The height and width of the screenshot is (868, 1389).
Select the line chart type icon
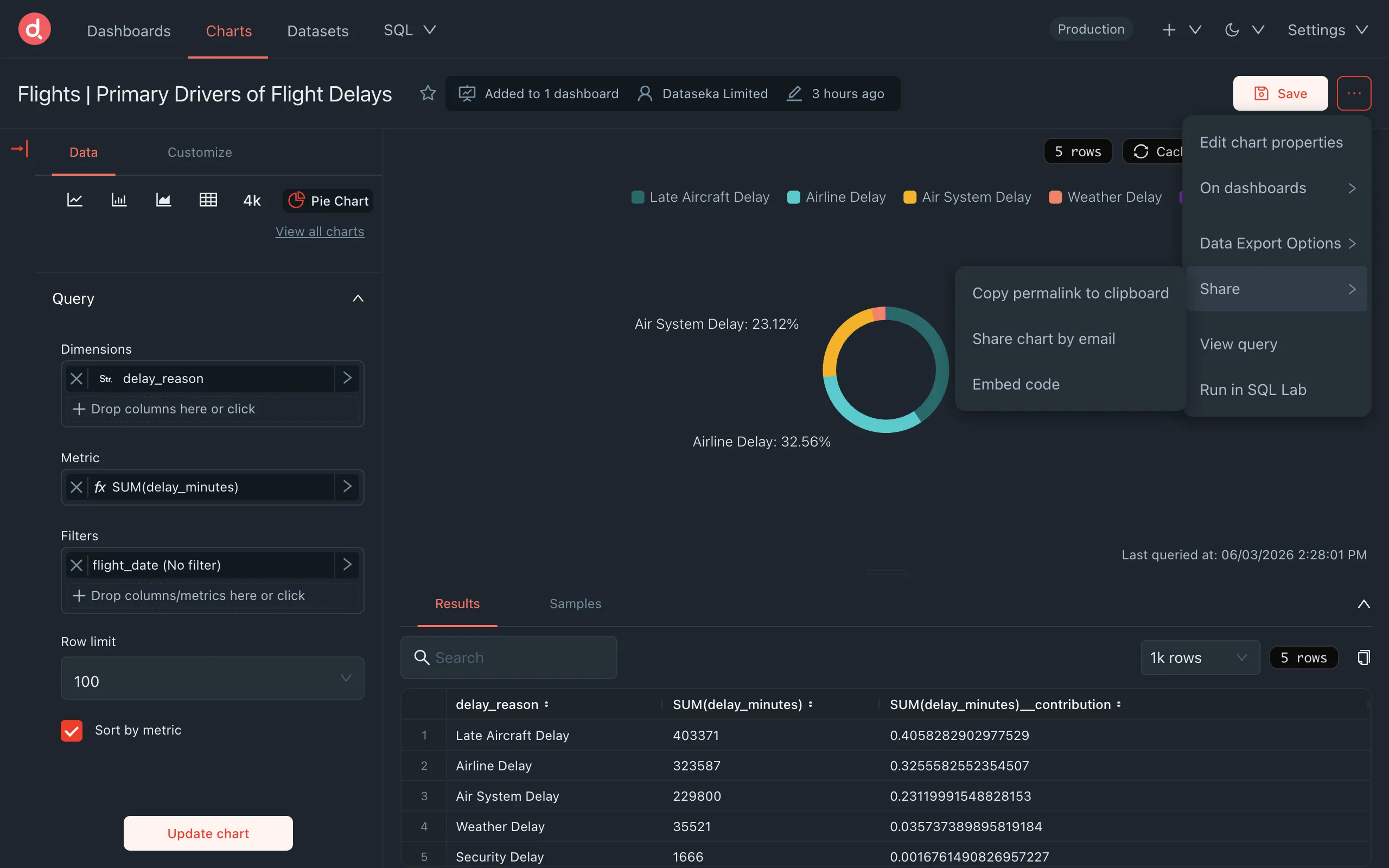(75, 200)
